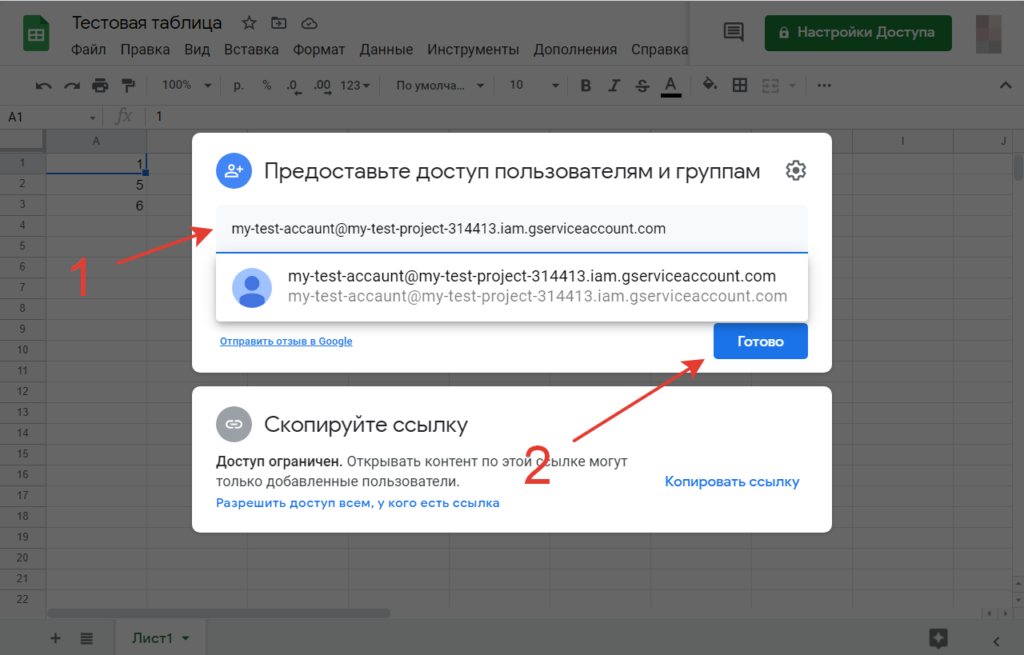Toggle italic formatting
The width and height of the screenshot is (1024, 655).
[x=614, y=85]
